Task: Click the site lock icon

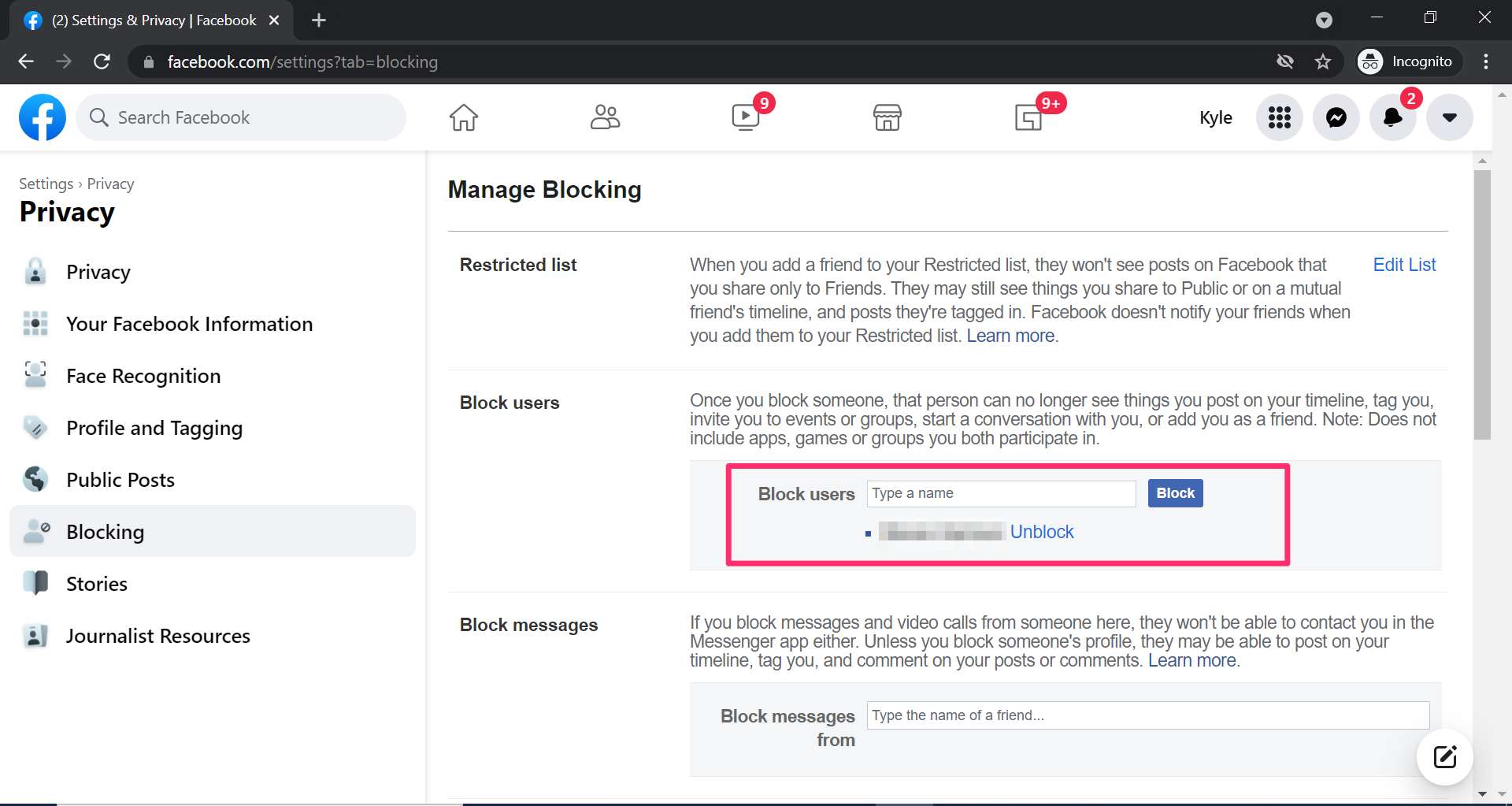Action: click(148, 61)
